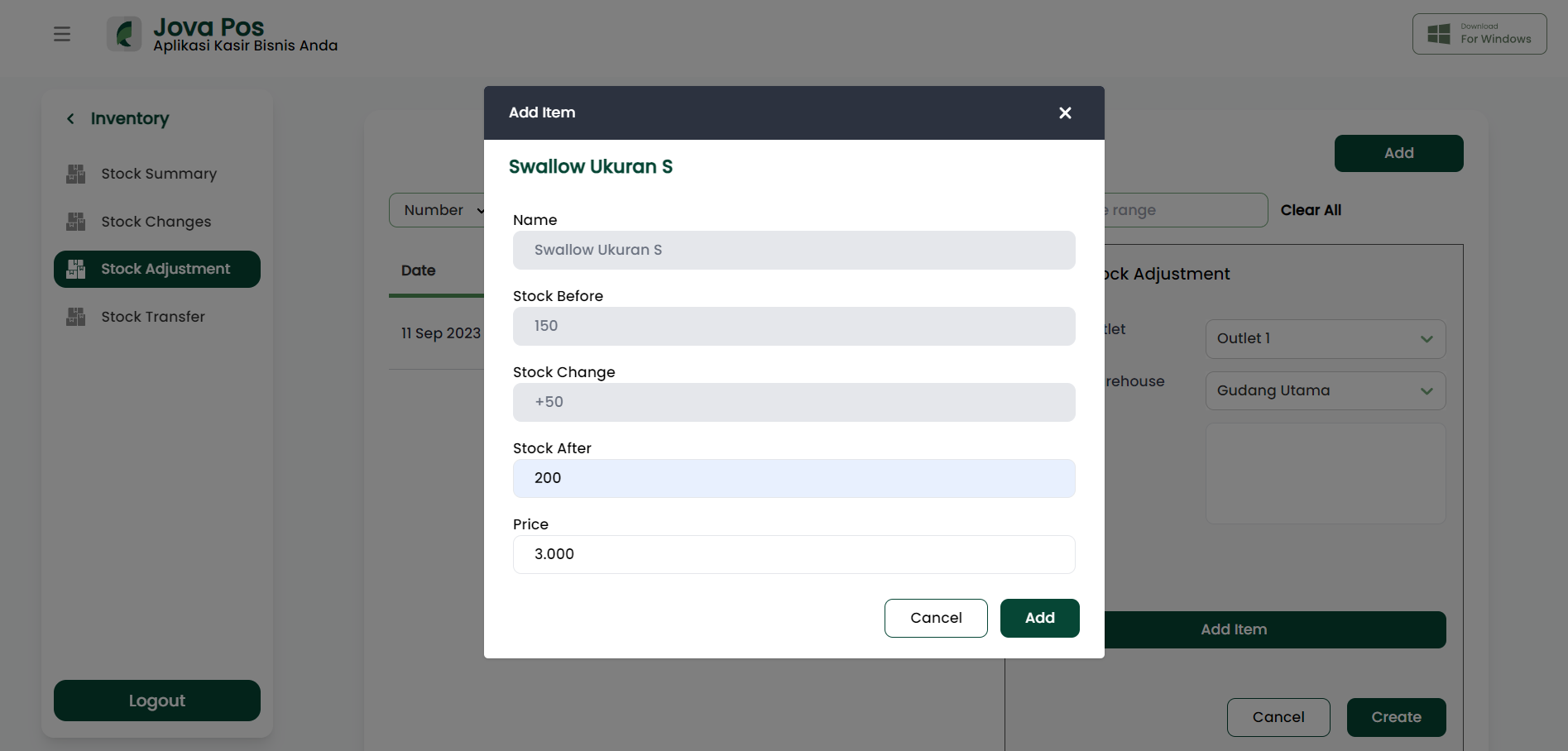Click the disabled Name field
1568x751 pixels.
click(794, 250)
